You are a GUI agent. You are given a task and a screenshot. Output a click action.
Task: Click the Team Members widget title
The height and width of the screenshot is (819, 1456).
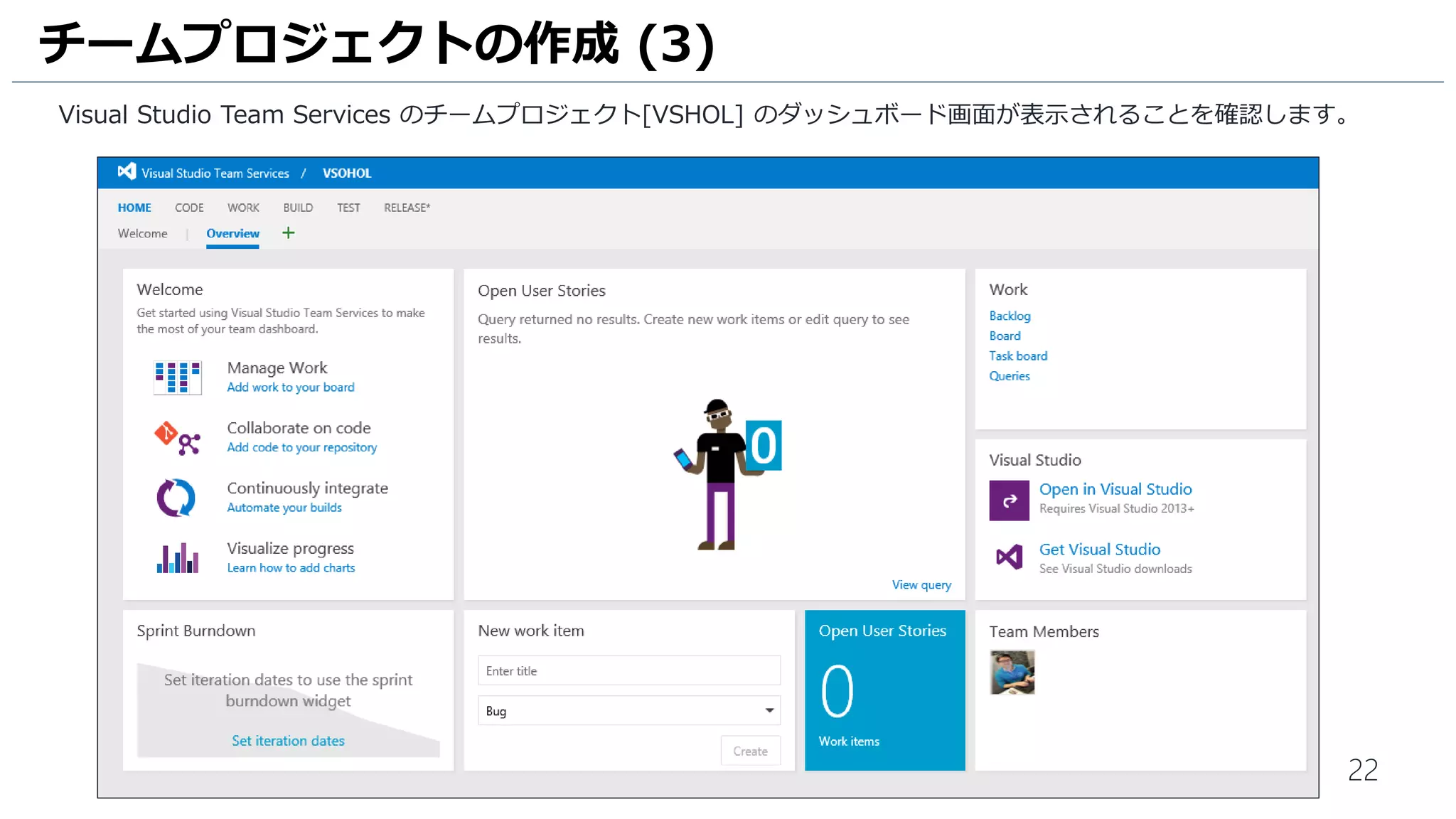(1044, 631)
